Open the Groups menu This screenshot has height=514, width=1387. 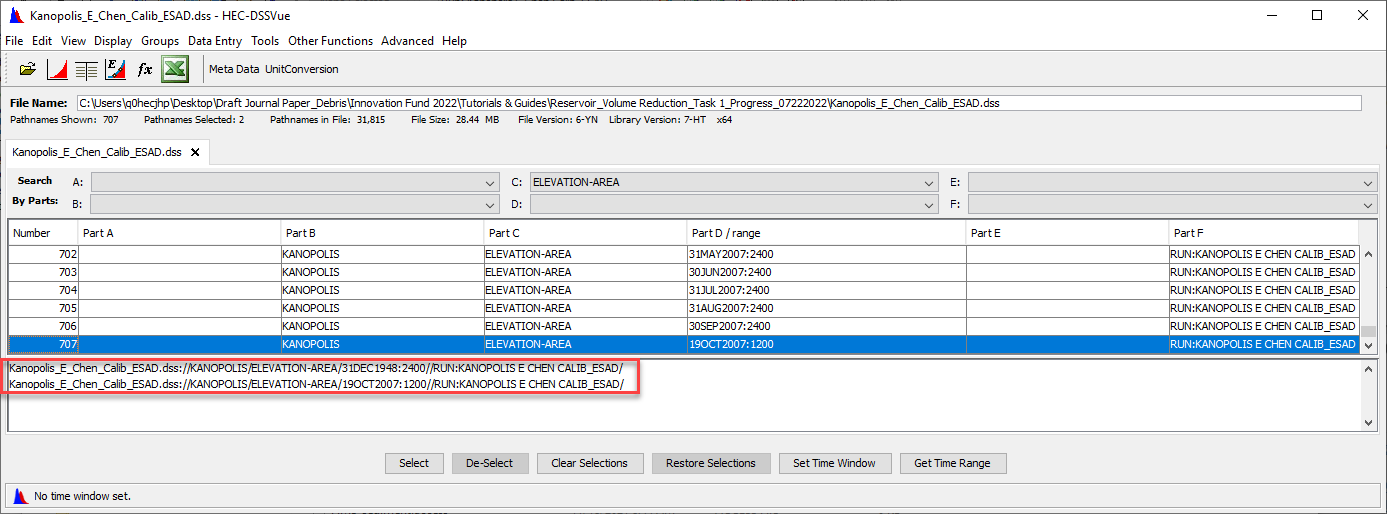pyautogui.click(x=160, y=41)
